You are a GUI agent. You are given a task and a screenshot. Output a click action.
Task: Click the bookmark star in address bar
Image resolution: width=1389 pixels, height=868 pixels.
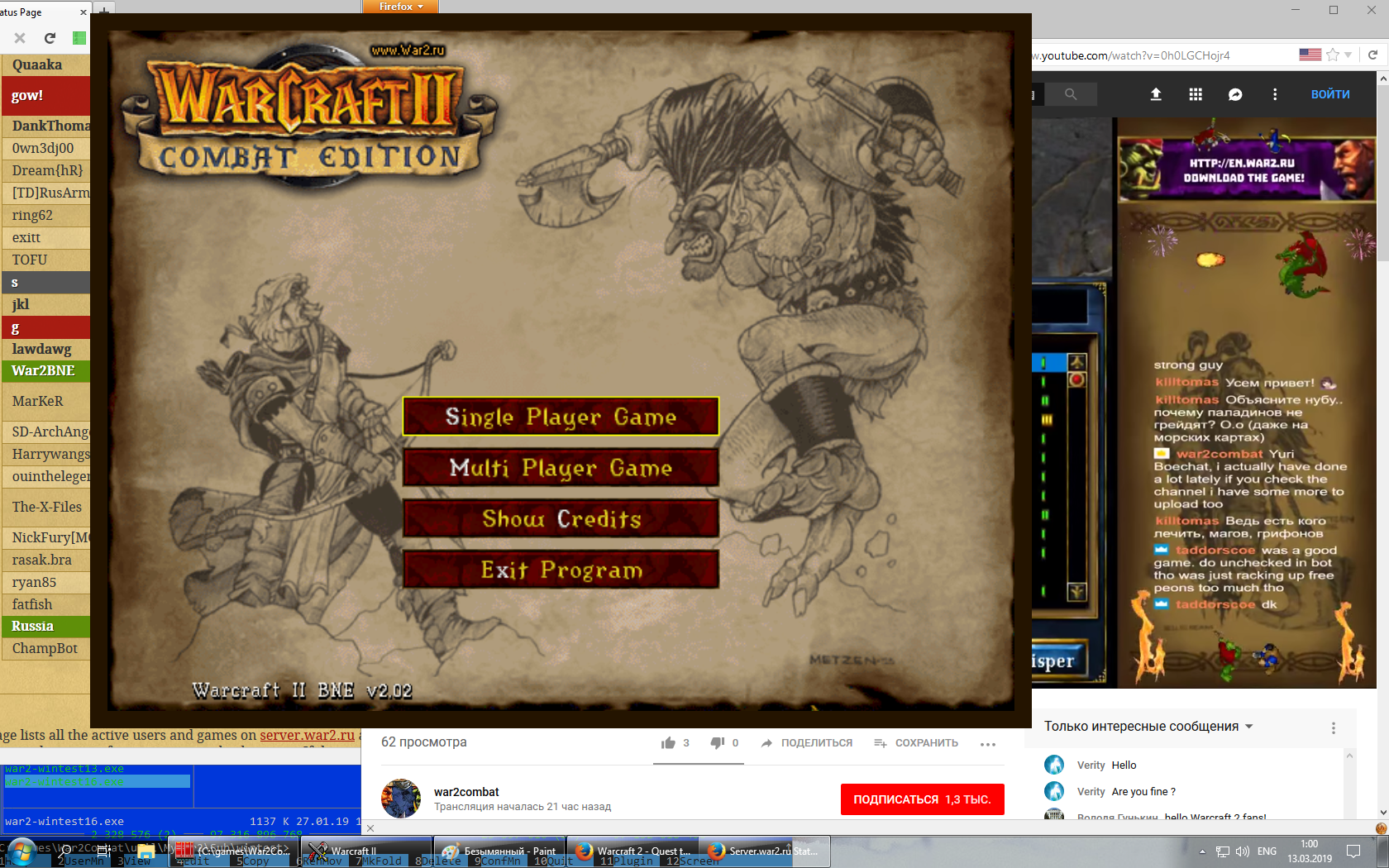[x=1332, y=55]
